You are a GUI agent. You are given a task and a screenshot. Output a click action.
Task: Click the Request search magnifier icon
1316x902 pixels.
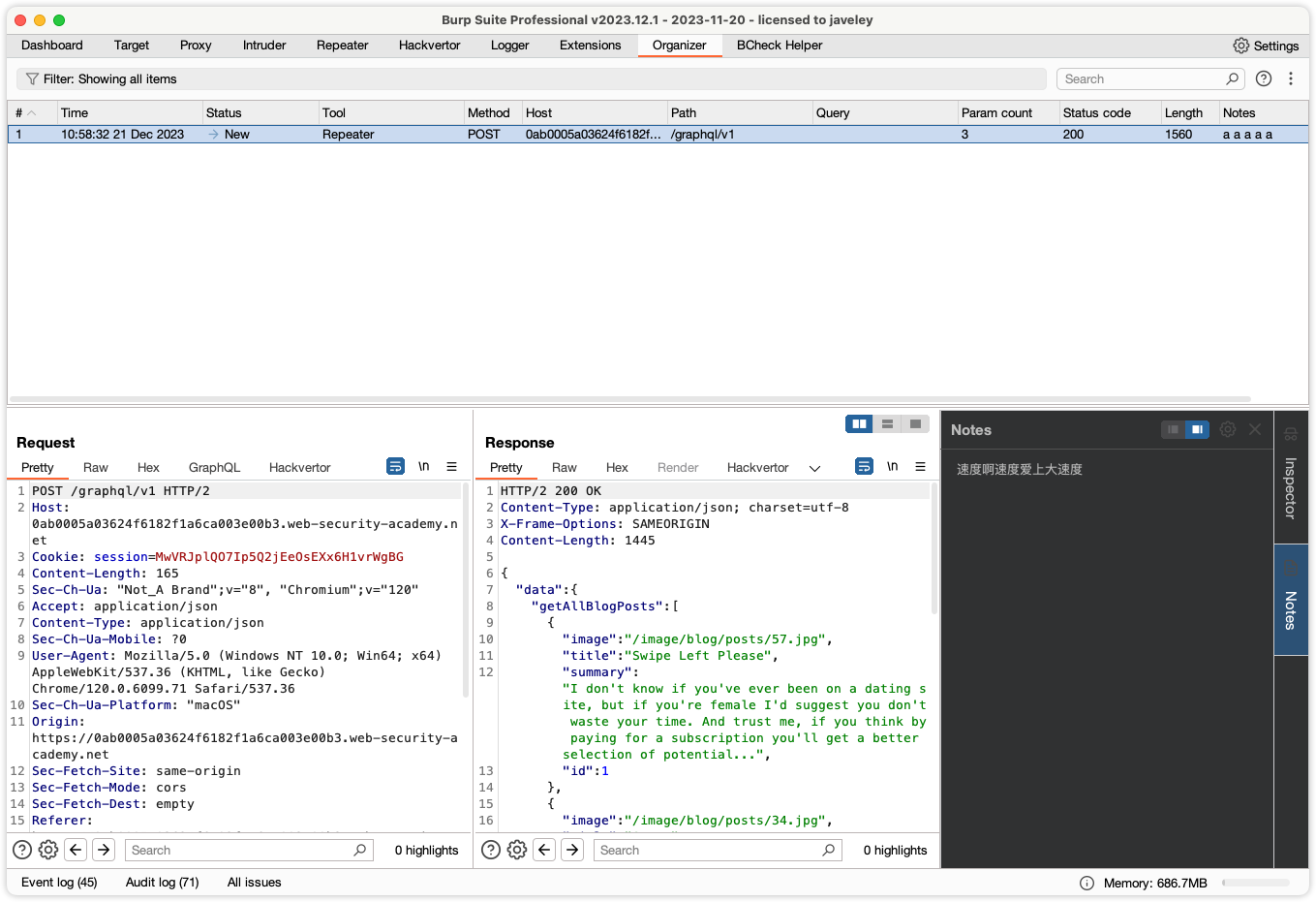pos(360,850)
